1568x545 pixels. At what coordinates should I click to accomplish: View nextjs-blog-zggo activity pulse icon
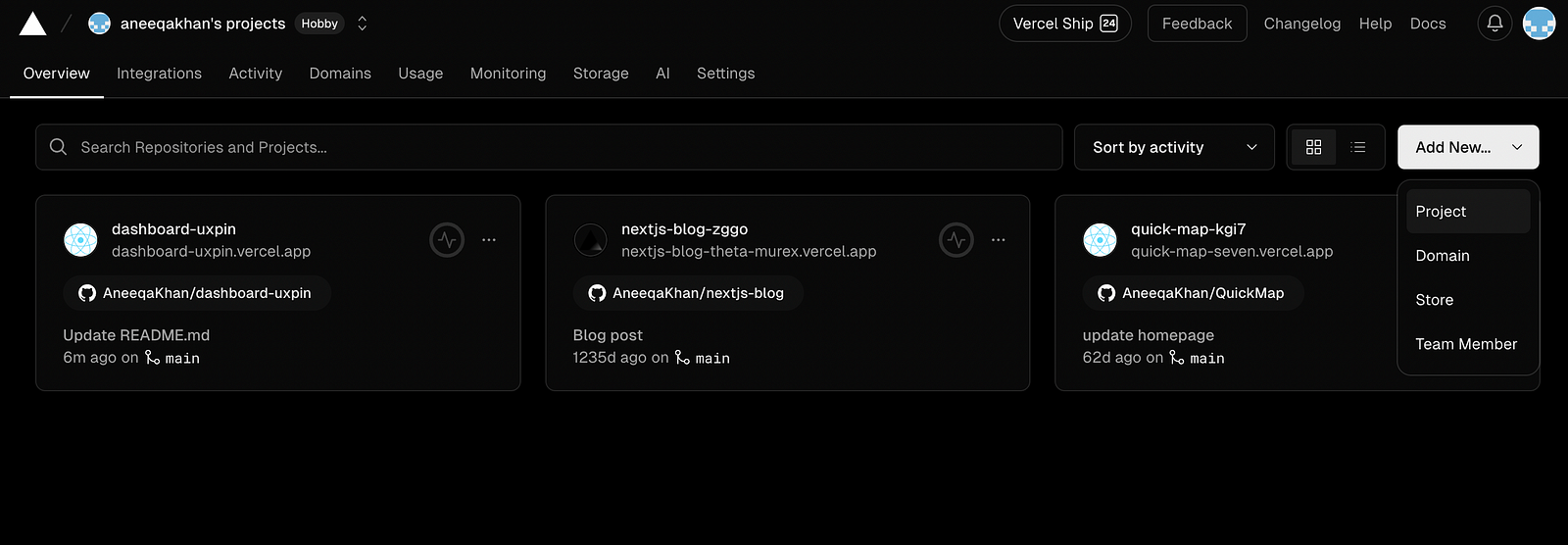point(956,239)
